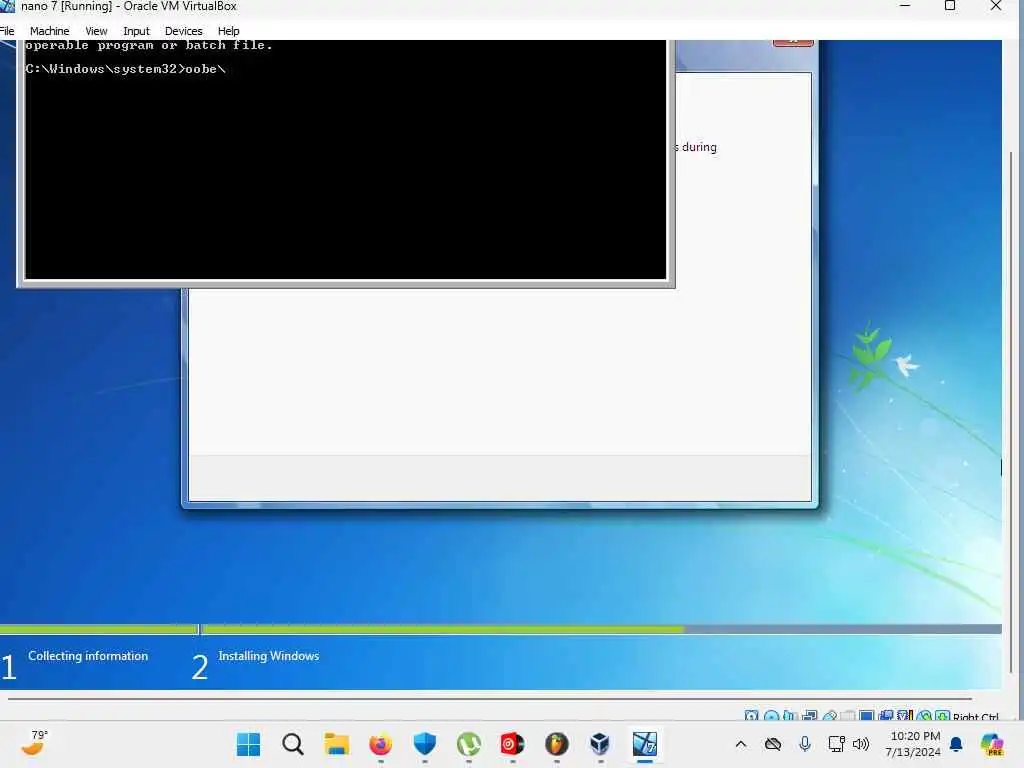Open the View menu
The height and width of the screenshot is (768, 1024).
tap(96, 31)
